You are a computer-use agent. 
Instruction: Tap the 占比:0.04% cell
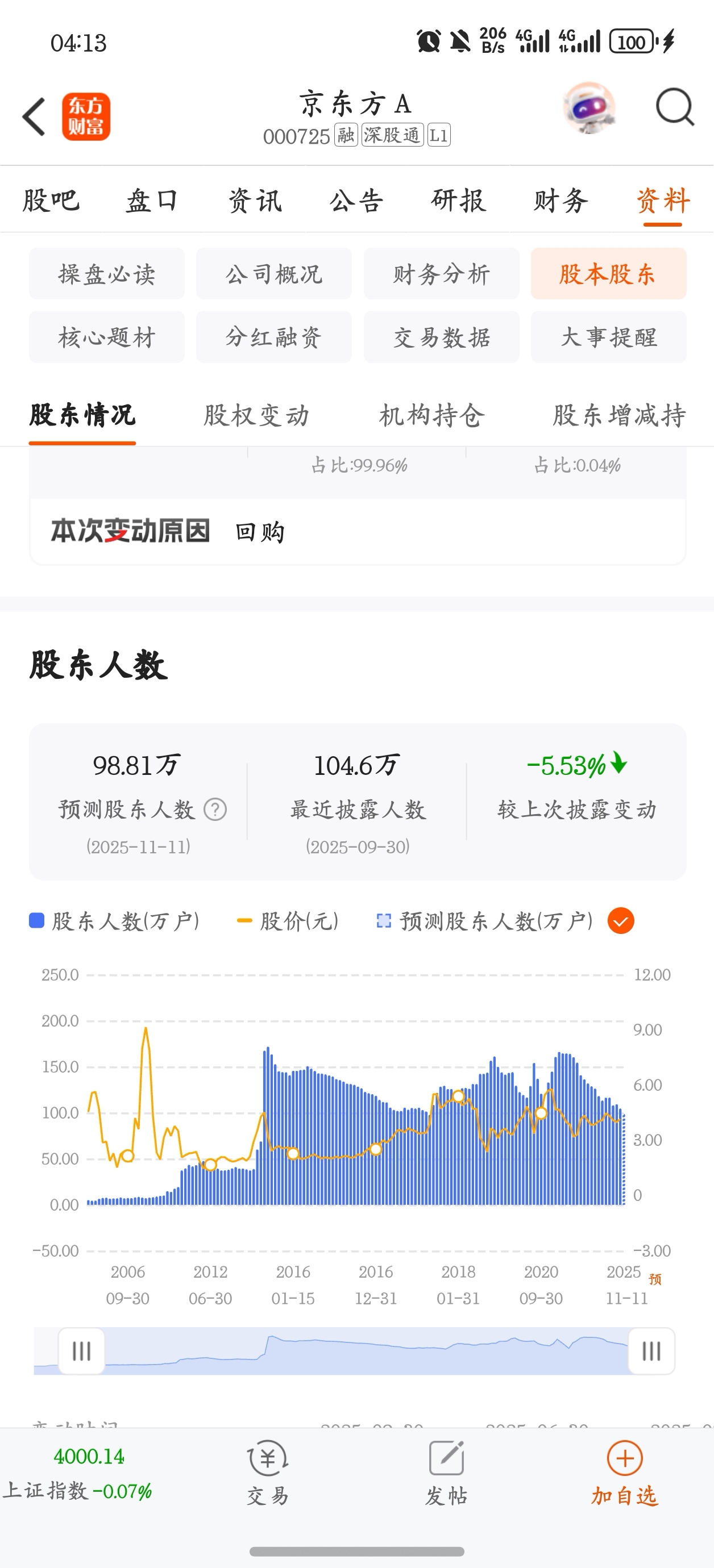click(577, 466)
